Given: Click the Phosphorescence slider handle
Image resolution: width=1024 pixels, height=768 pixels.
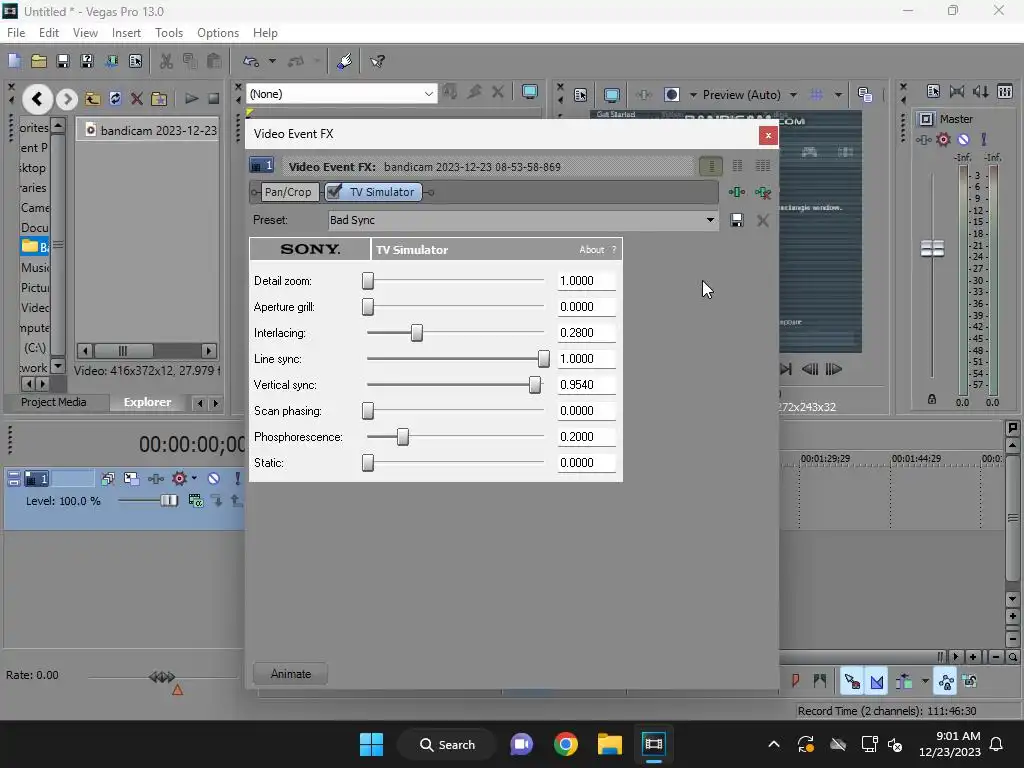Looking at the screenshot, I should (403, 437).
